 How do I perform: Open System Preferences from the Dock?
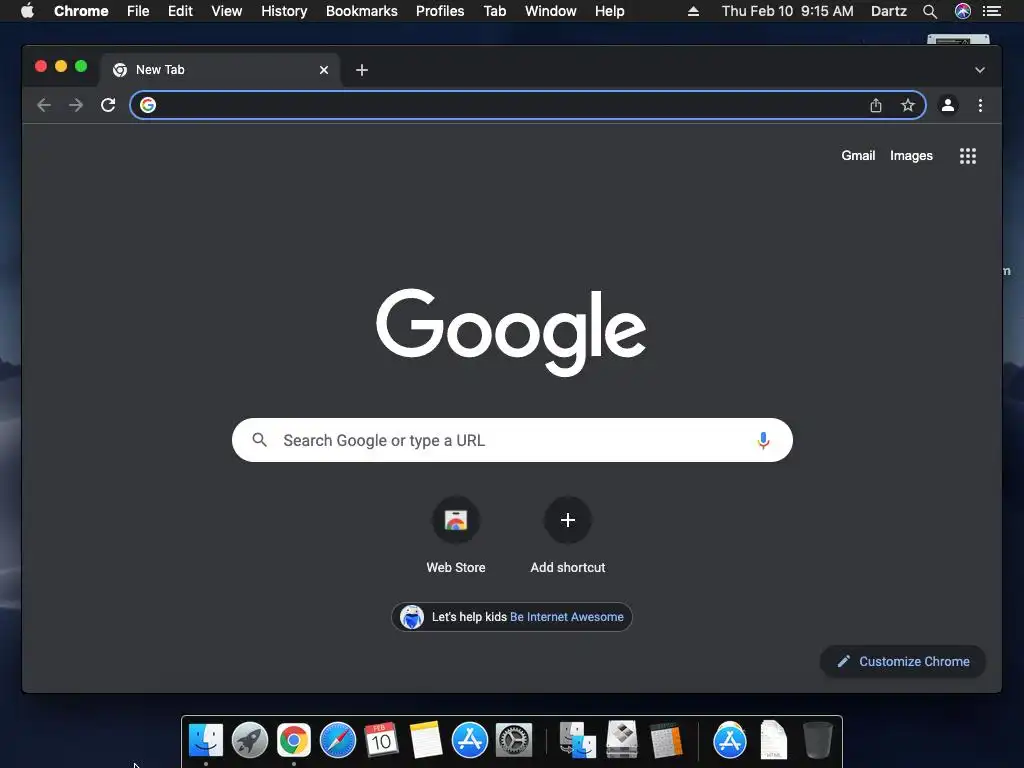pyautogui.click(x=514, y=741)
